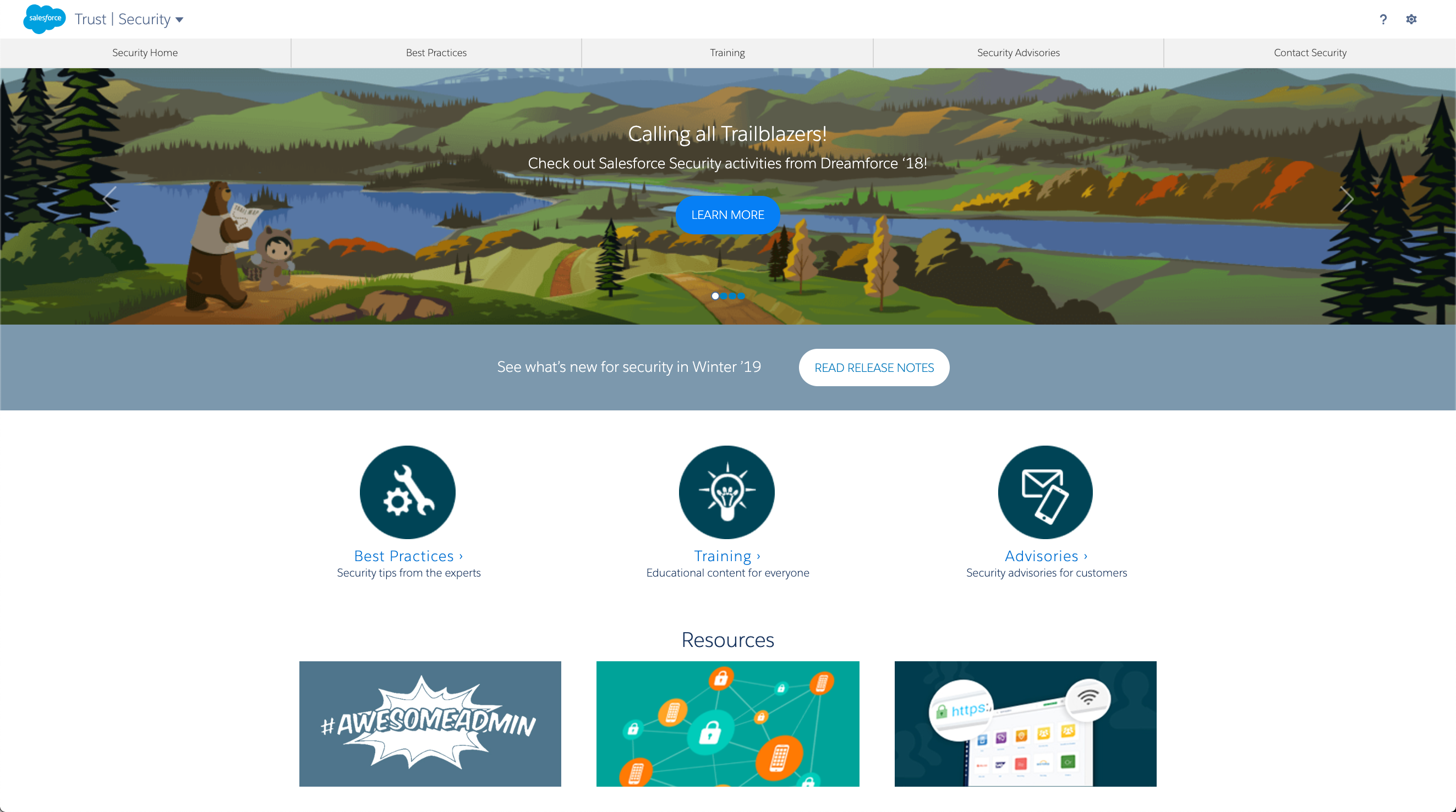The height and width of the screenshot is (812, 1456).
Task: Open the Security Home tab
Action: click(145, 53)
